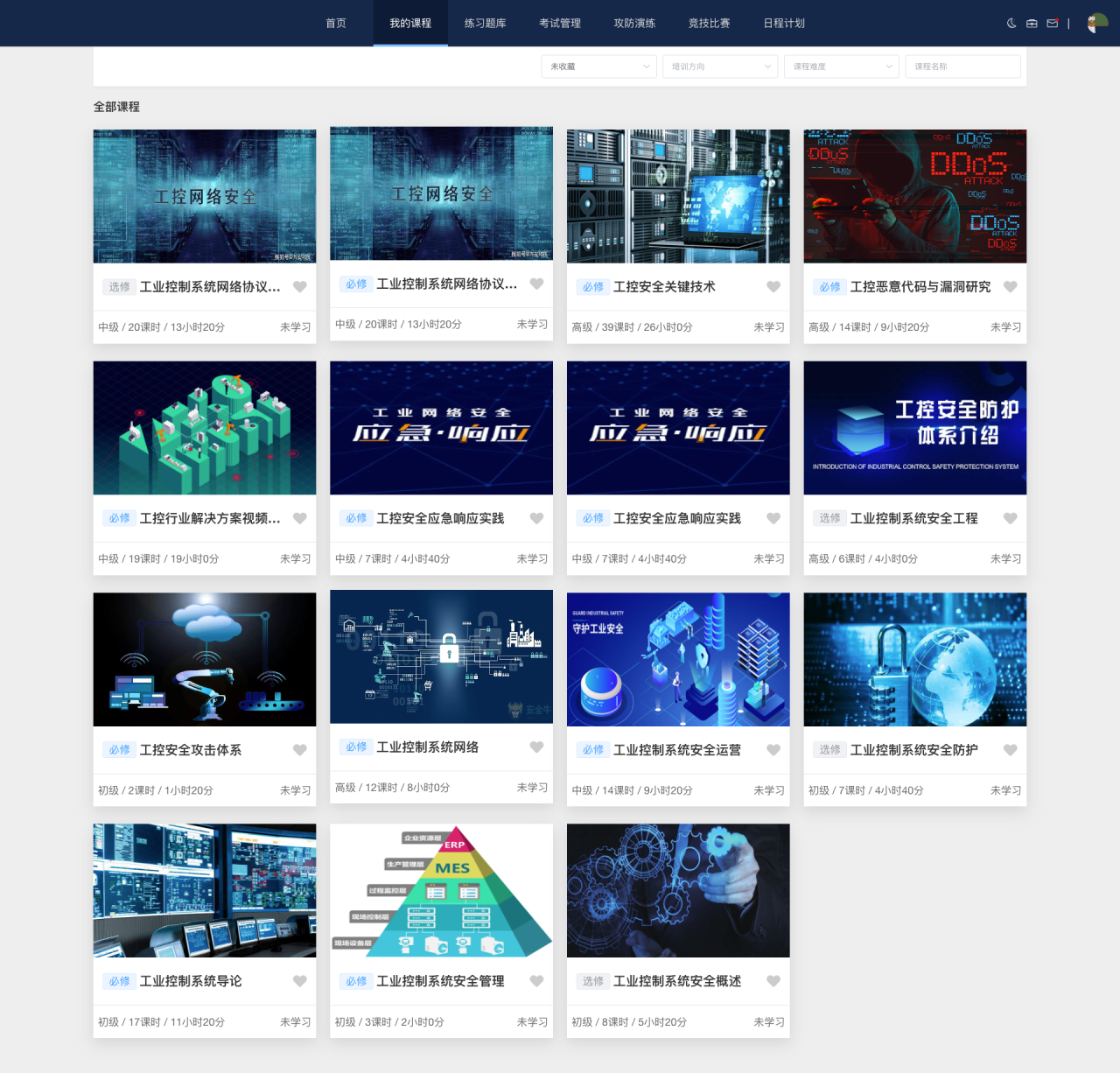Favorite 工控恶意代码与漏洞研究 with heart icon
The height and width of the screenshot is (1073, 1120).
pos(1010,287)
